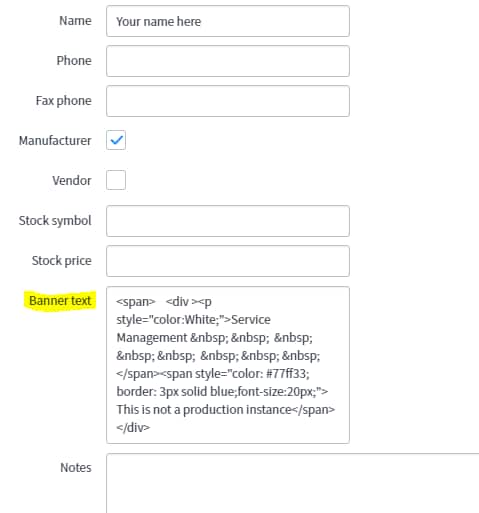Screen dimensions: 479x513
Task: Click the highlighted Banner text label
Action: point(60,301)
